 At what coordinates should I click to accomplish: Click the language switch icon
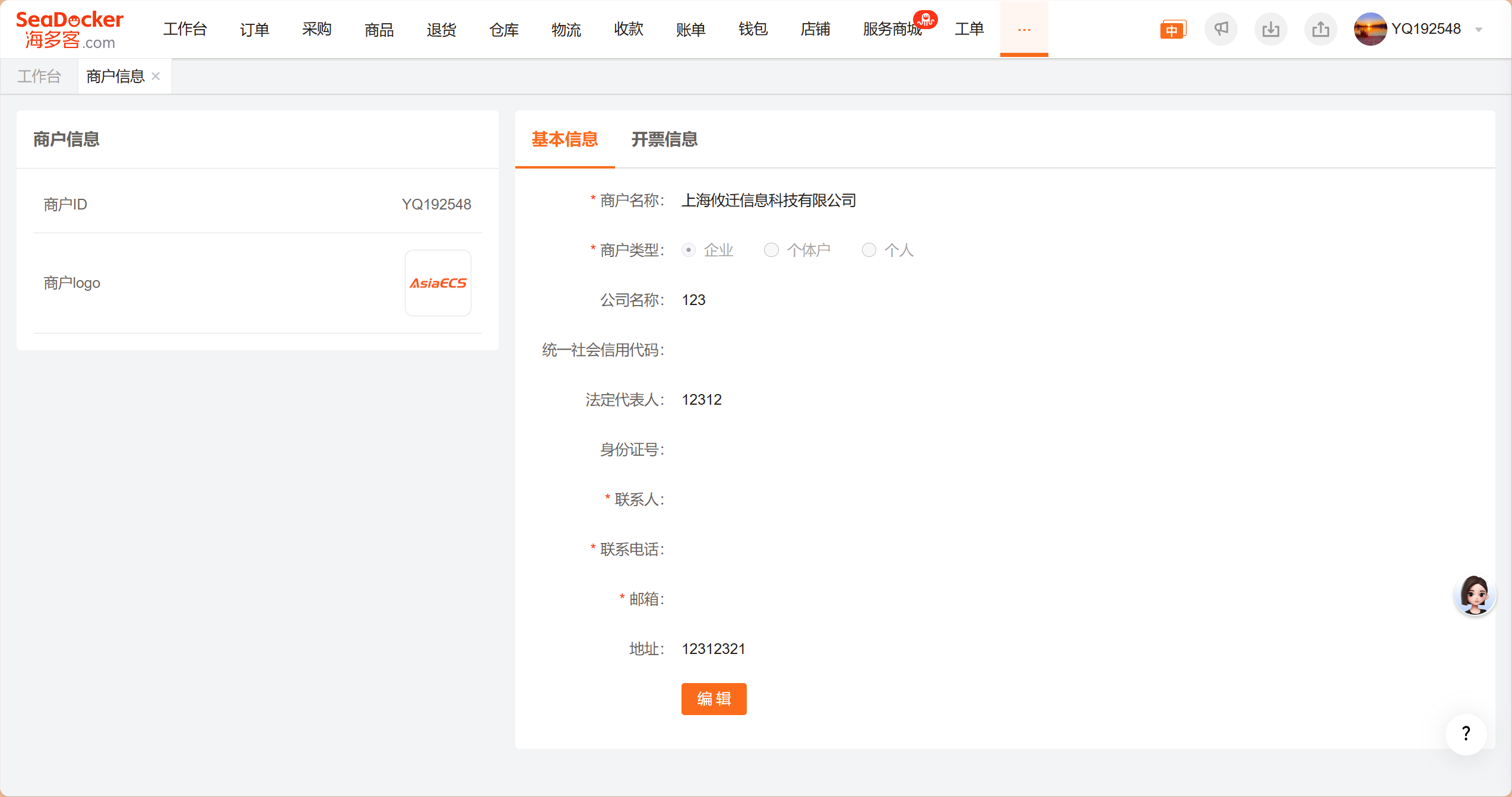[1172, 30]
